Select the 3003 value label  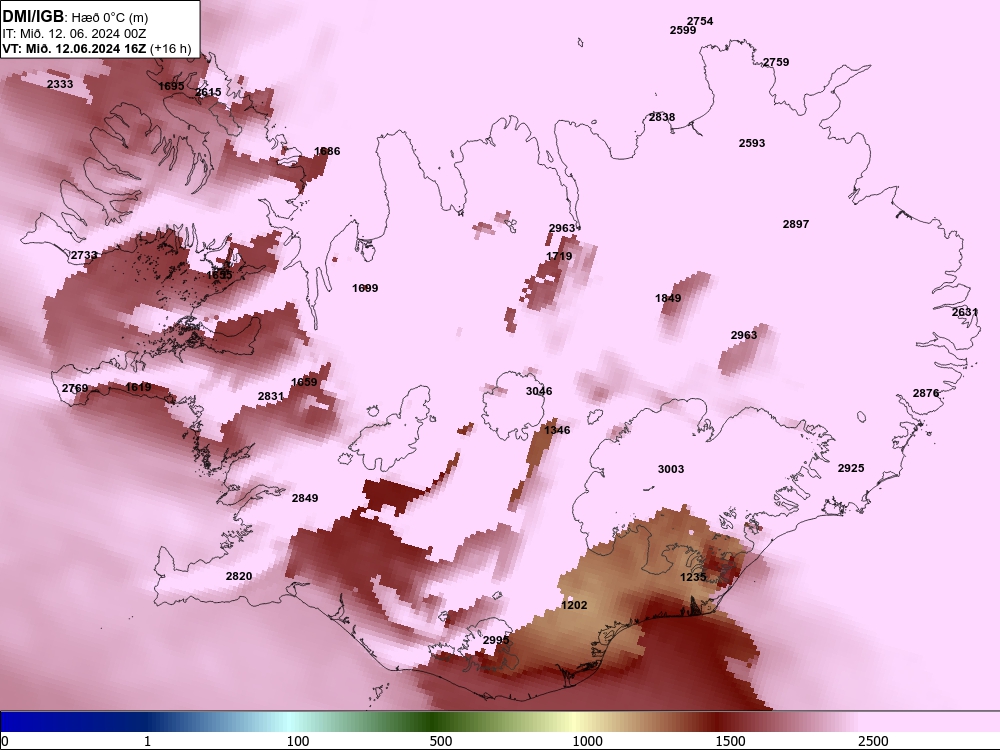pyautogui.click(x=671, y=469)
